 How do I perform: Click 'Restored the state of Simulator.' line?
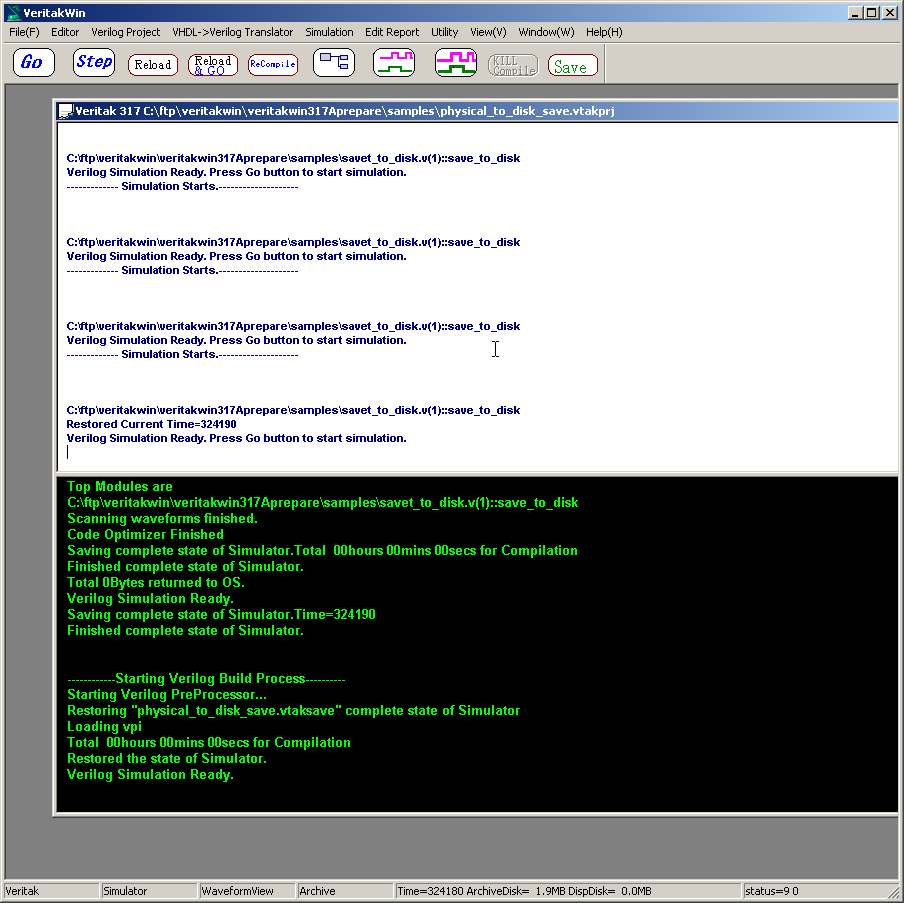[x=167, y=759]
